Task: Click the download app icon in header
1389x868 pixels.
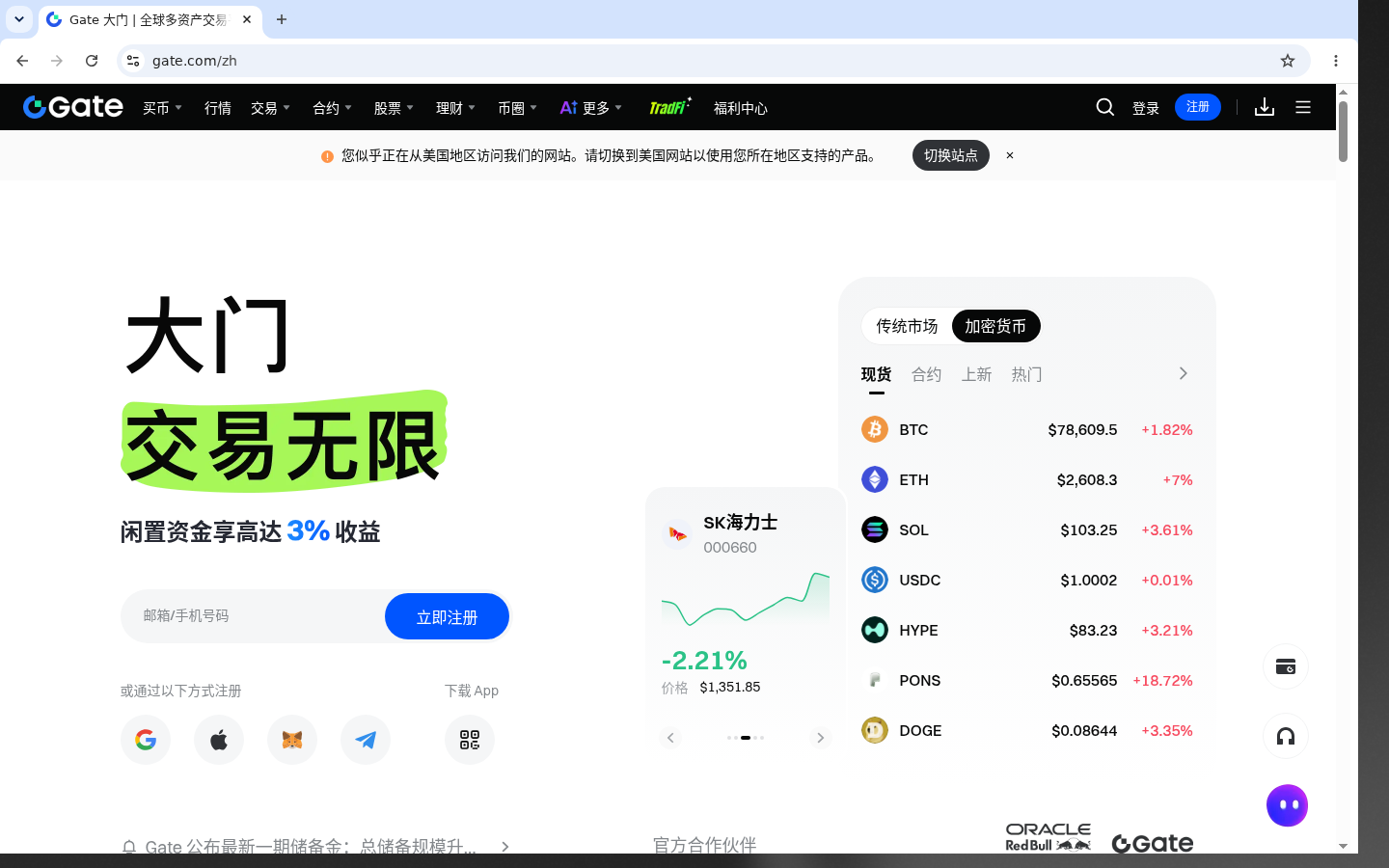Action: point(1265,107)
